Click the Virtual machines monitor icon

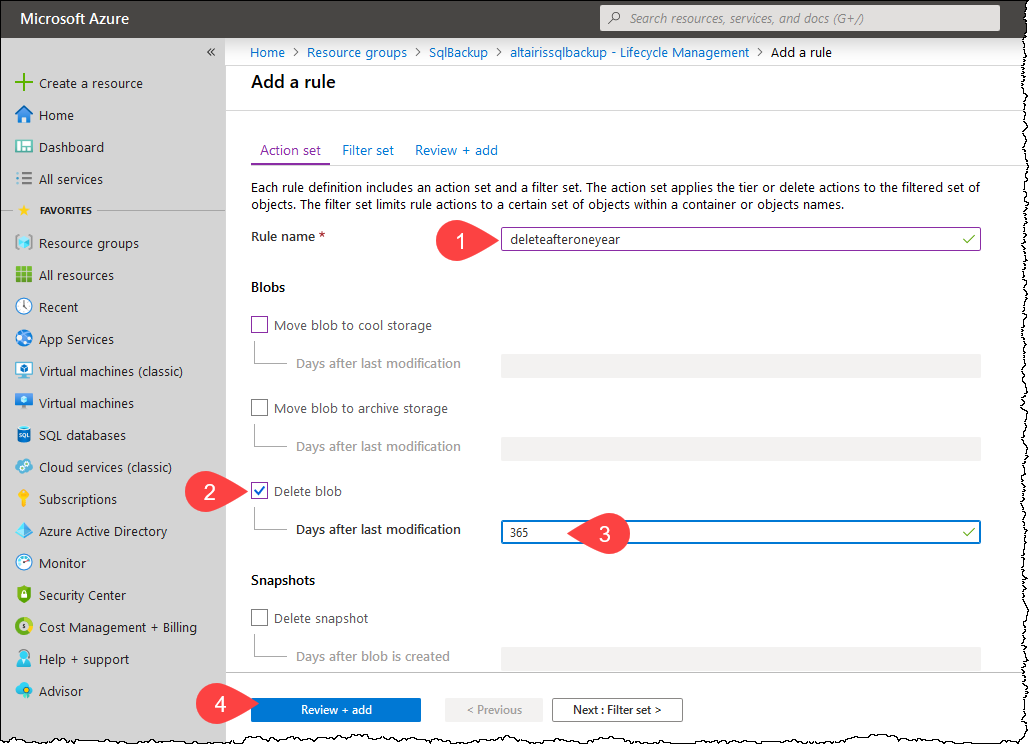coord(24,402)
